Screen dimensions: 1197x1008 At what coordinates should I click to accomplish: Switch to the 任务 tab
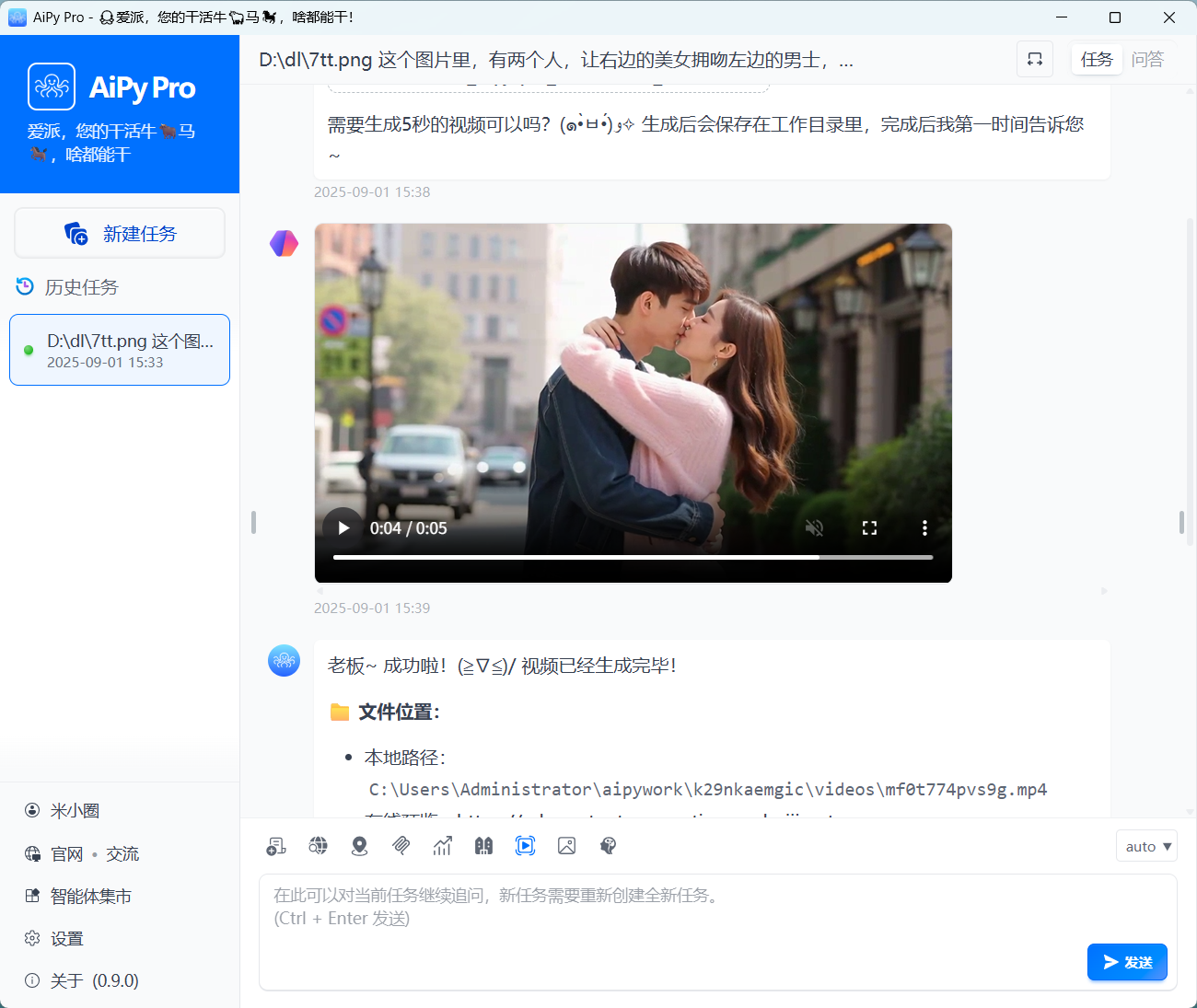click(x=1097, y=60)
